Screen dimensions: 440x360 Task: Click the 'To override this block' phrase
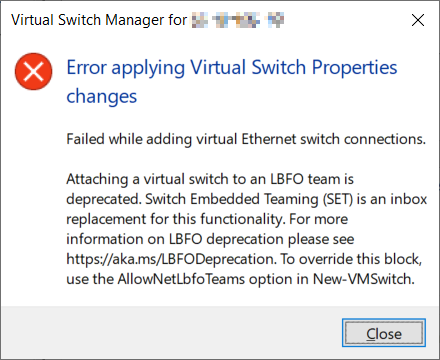pyautogui.click(x=351, y=259)
